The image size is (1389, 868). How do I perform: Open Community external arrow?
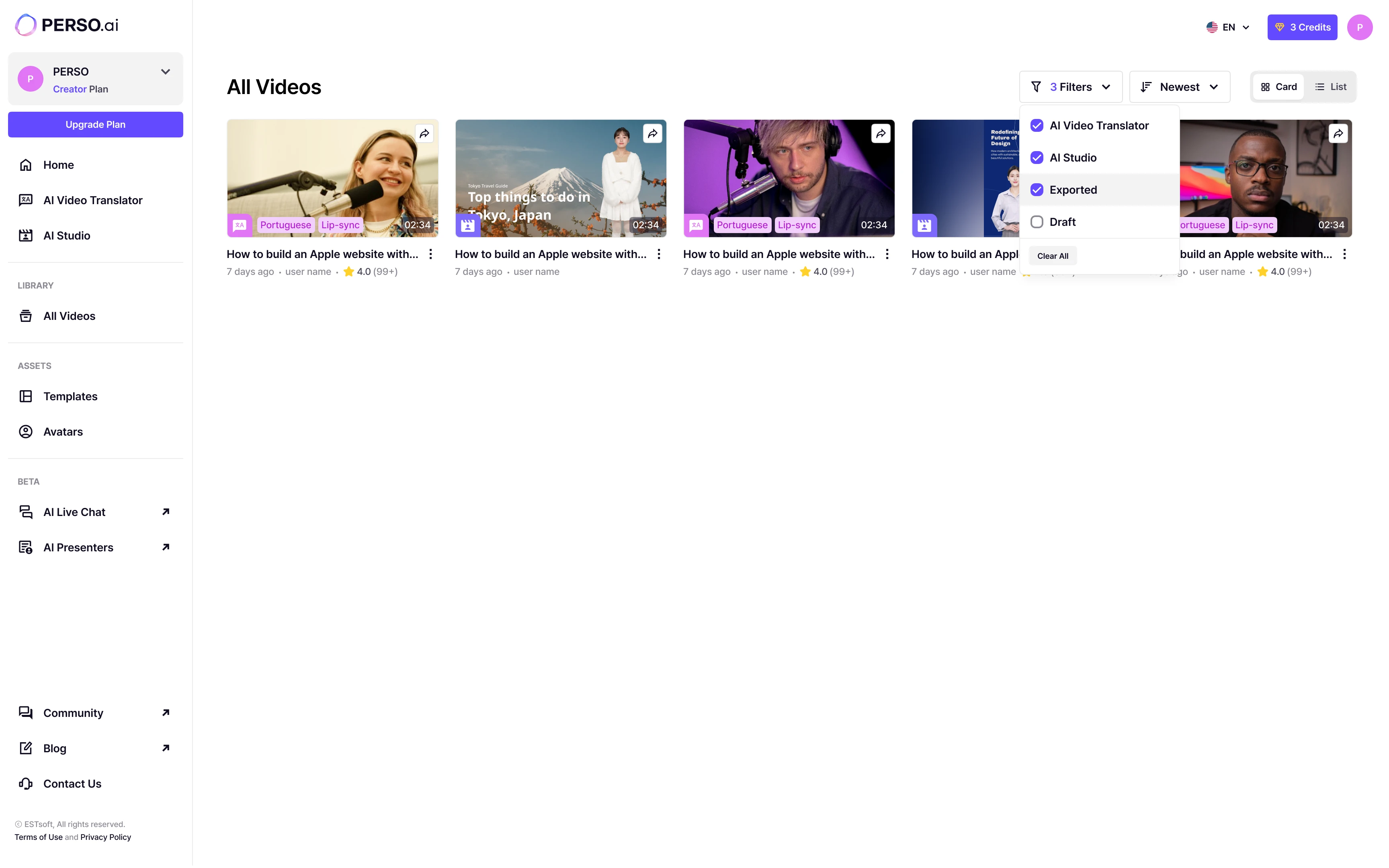(x=165, y=713)
